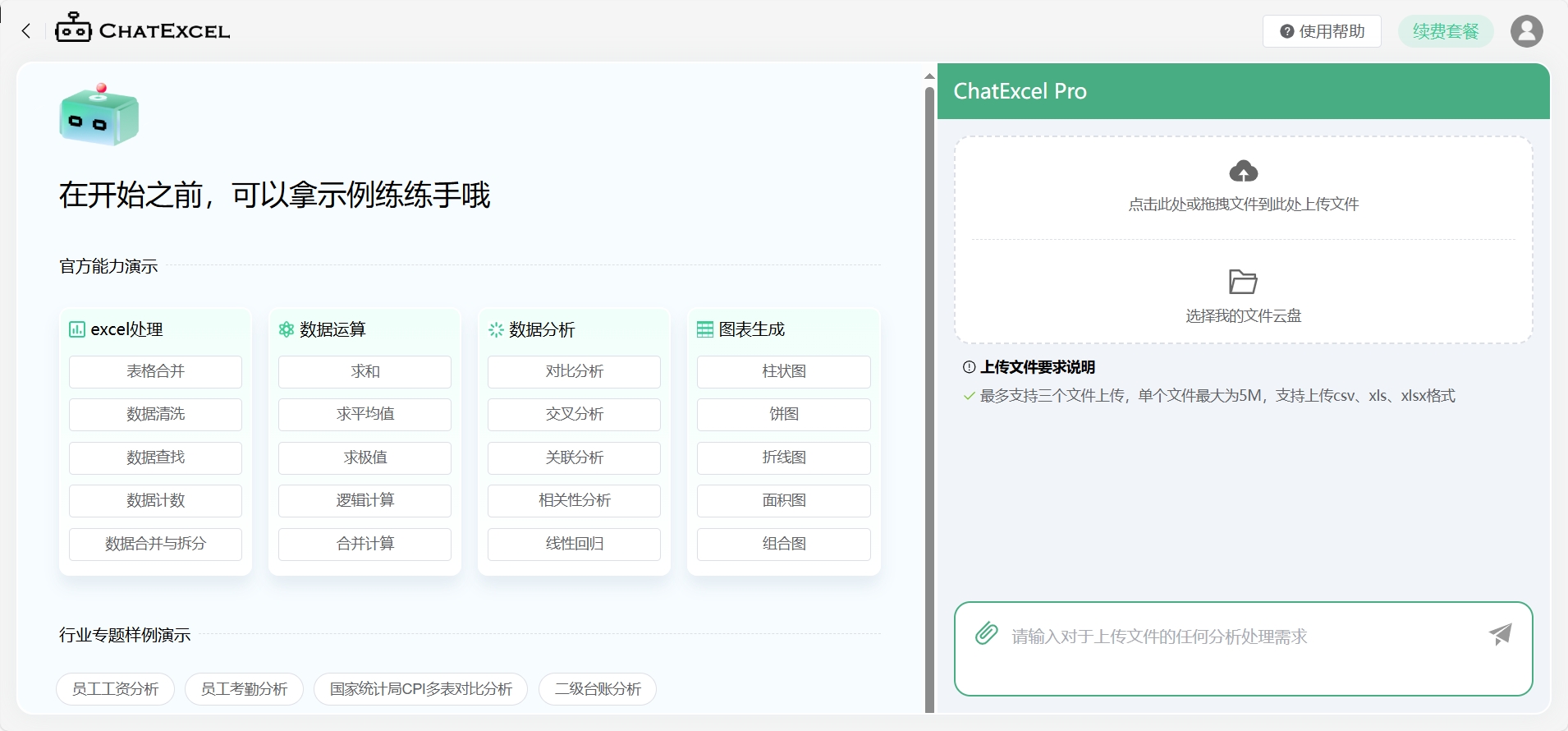This screenshot has width=1568, height=731.
Task: Choose the 合并计算 example
Action: click(x=364, y=544)
